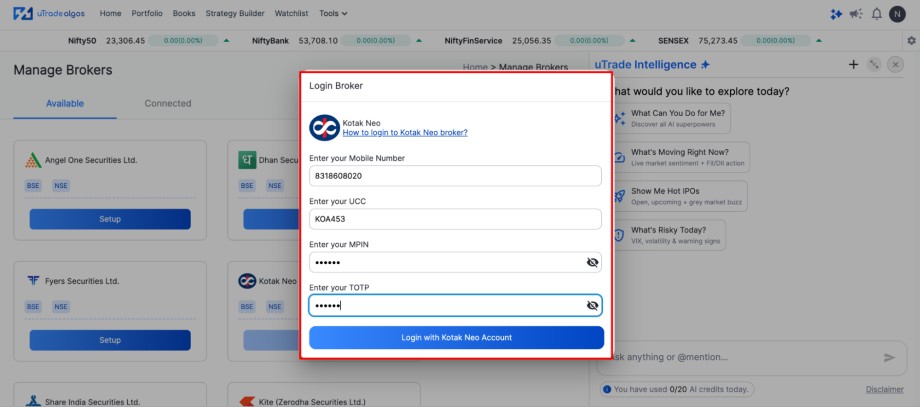Viewport: 920px width, 407px height.
Task: Click Home in the breadcrumb
Action: point(475,67)
